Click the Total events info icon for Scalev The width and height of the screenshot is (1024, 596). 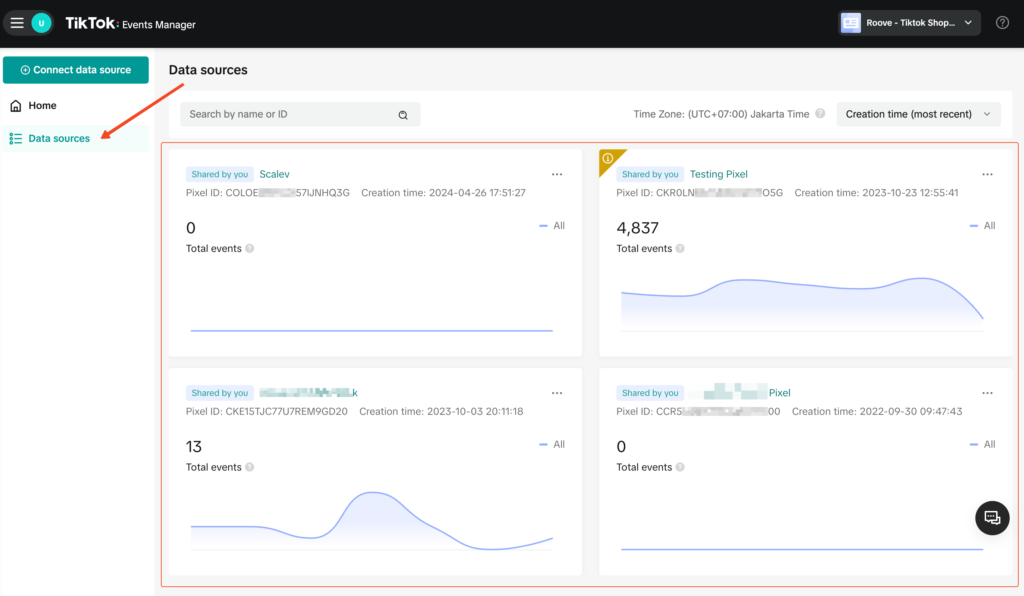coord(249,249)
